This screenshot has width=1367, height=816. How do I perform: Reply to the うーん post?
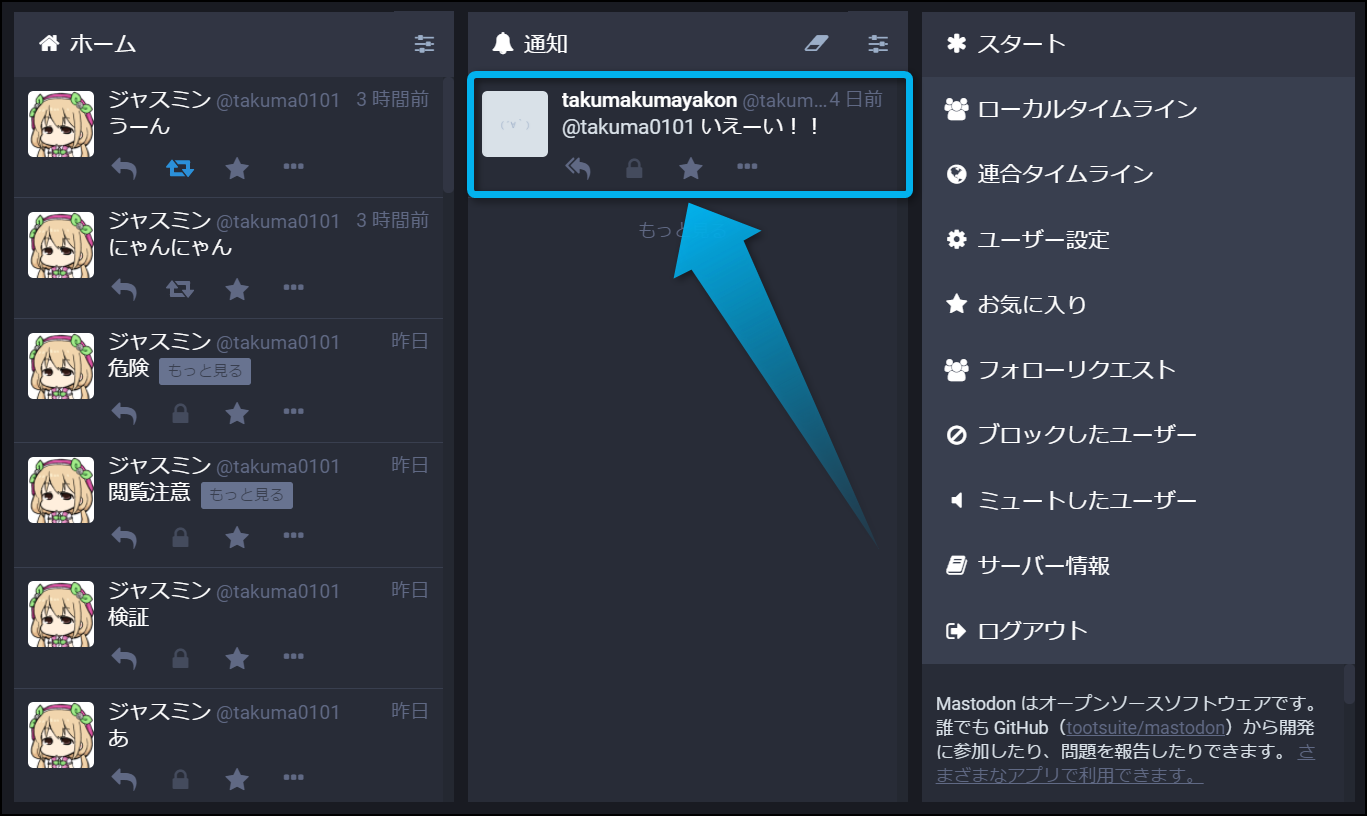tap(124, 169)
